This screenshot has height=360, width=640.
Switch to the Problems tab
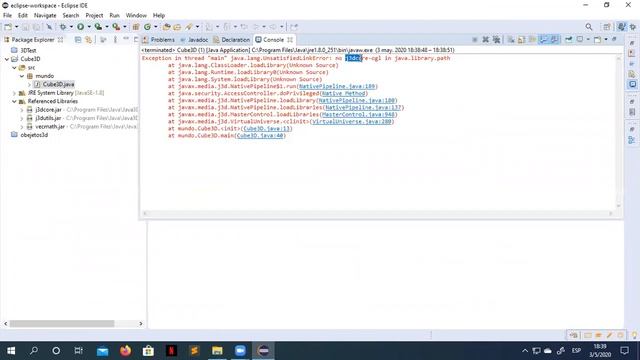point(159,40)
